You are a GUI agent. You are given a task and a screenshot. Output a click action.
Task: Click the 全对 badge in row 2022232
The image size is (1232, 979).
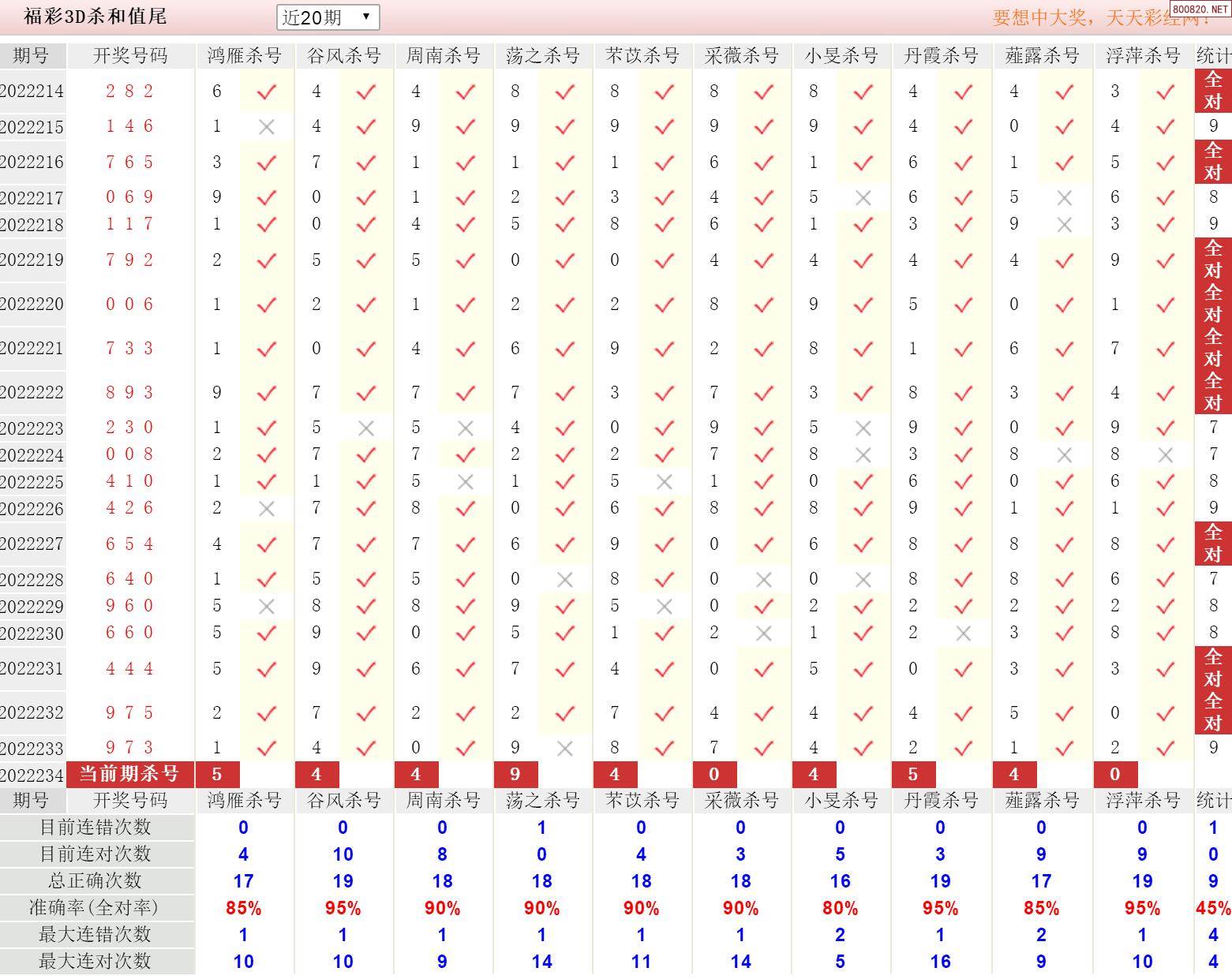click(1213, 712)
